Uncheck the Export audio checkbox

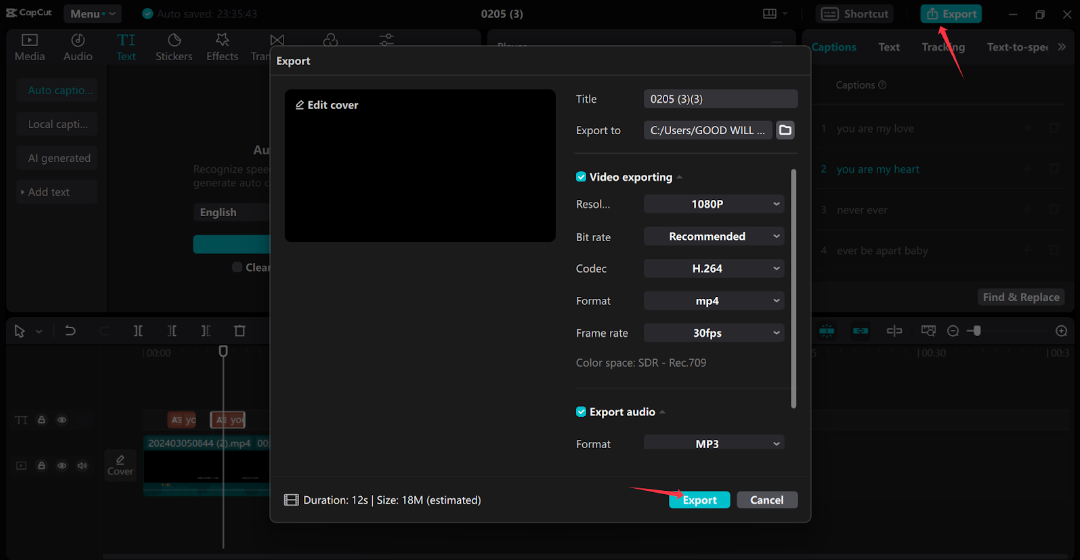point(581,412)
